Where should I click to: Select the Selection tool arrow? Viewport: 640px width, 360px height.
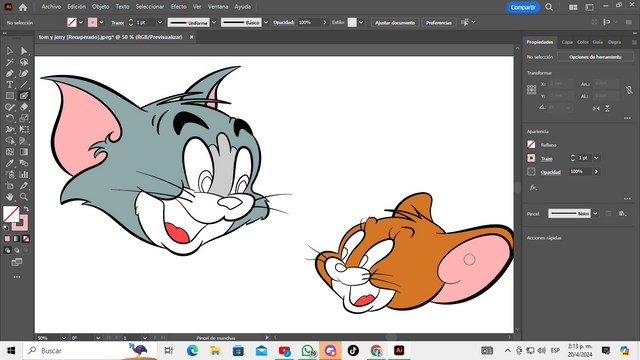[10, 51]
